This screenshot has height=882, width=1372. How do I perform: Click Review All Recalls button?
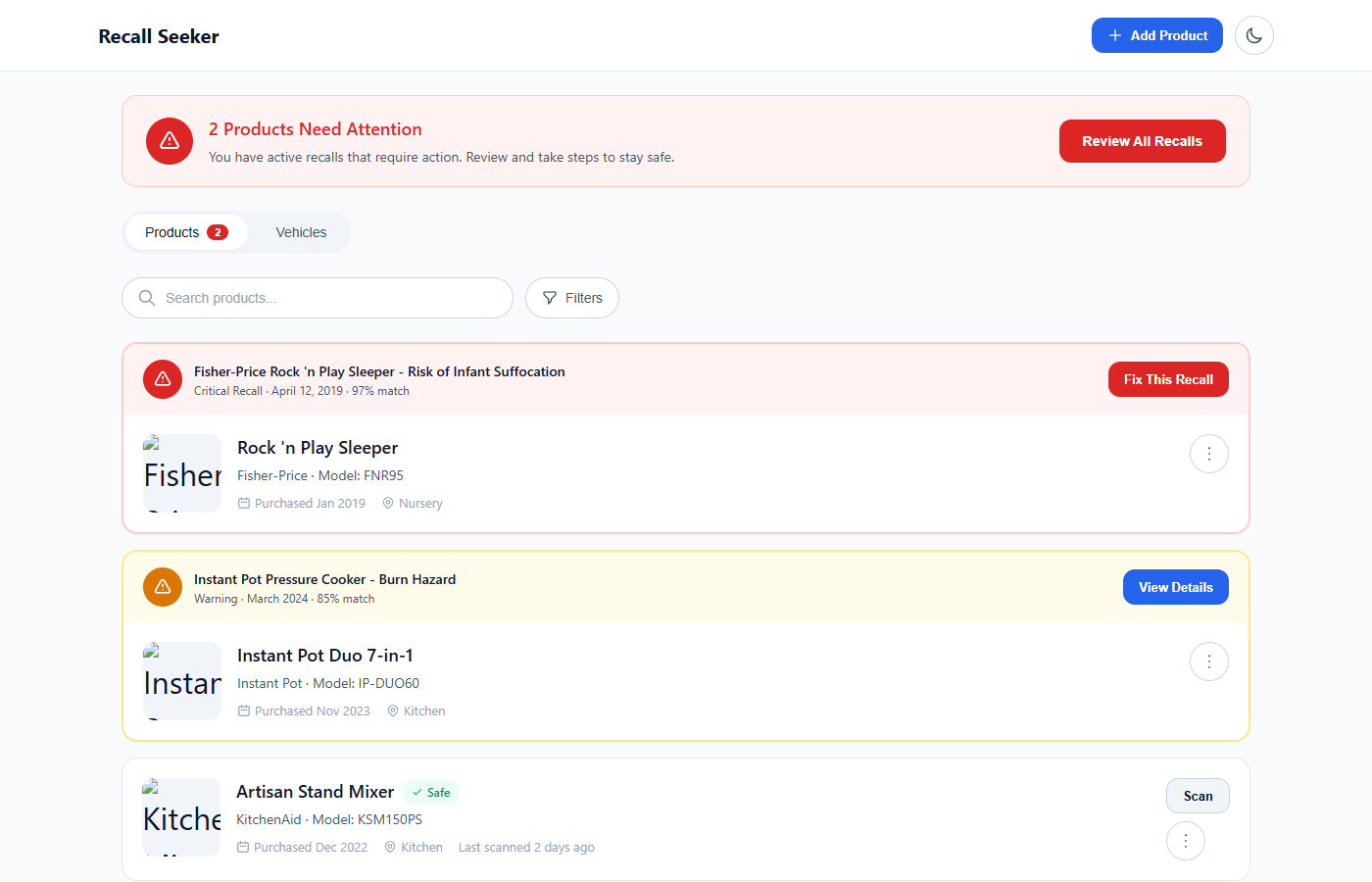pyautogui.click(x=1143, y=141)
